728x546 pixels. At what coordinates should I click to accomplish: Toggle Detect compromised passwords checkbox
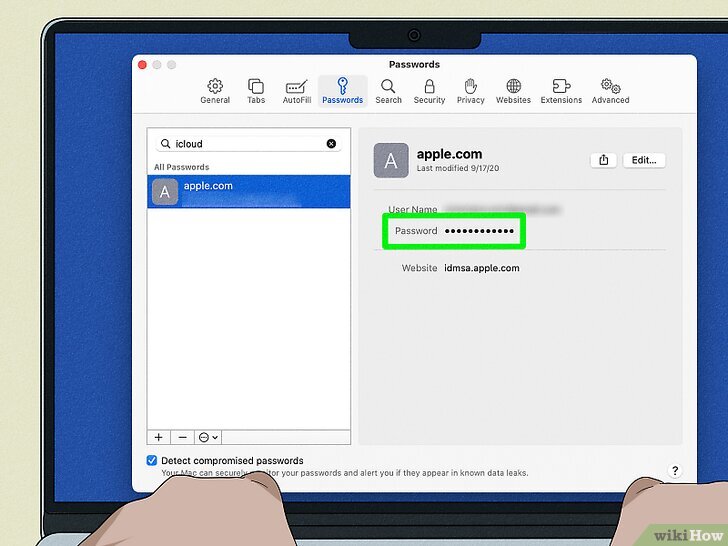(152, 460)
